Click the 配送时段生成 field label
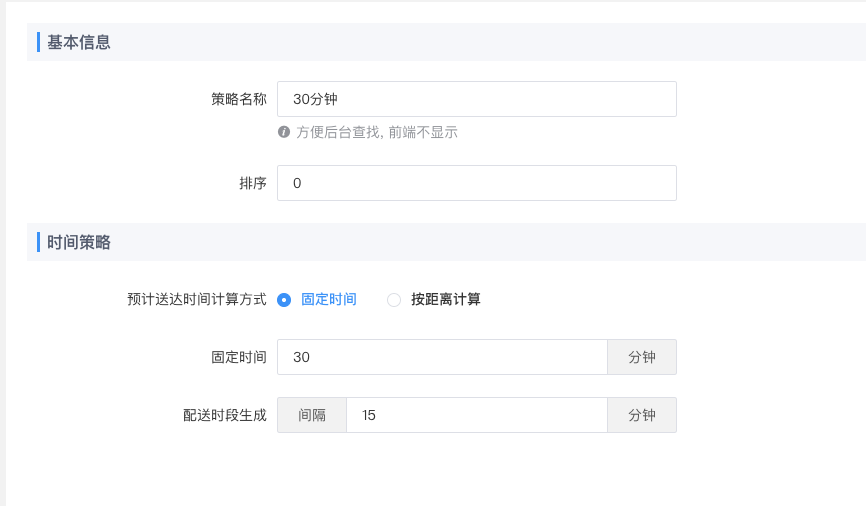Viewport: 866px width, 506px height. click(224, 415)
